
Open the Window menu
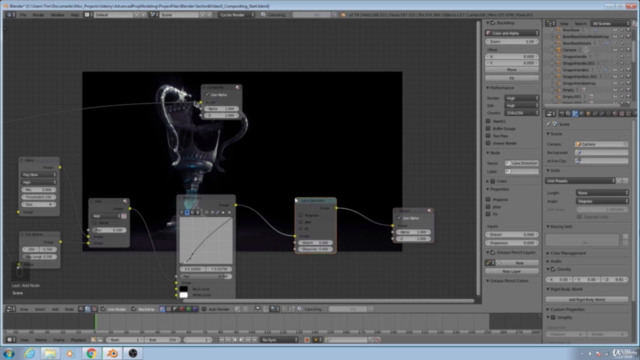pyautogui.click(x=58, y=15)
